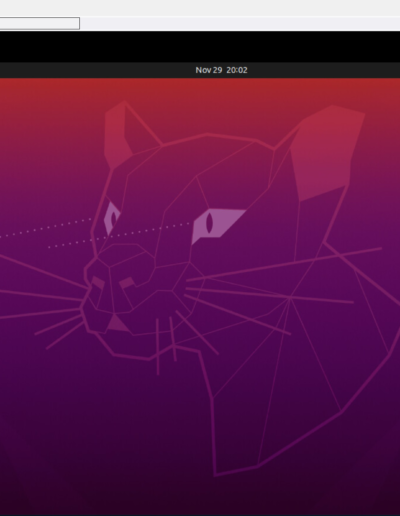Click the empty text field at top left

click(x=40, y=23)
